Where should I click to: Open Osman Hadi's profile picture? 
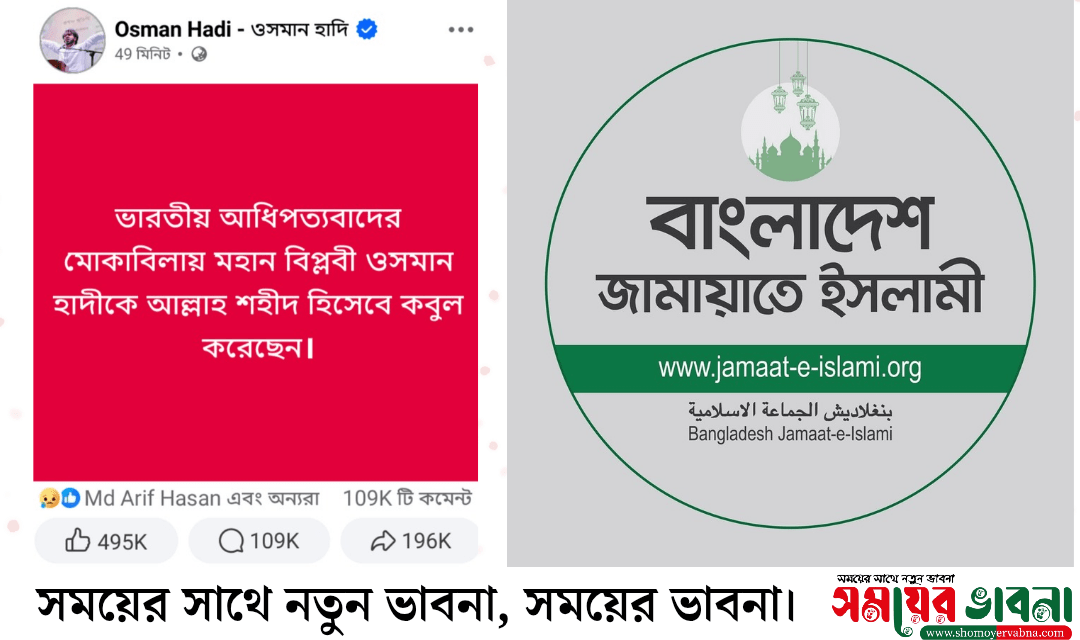coord(72,41)
